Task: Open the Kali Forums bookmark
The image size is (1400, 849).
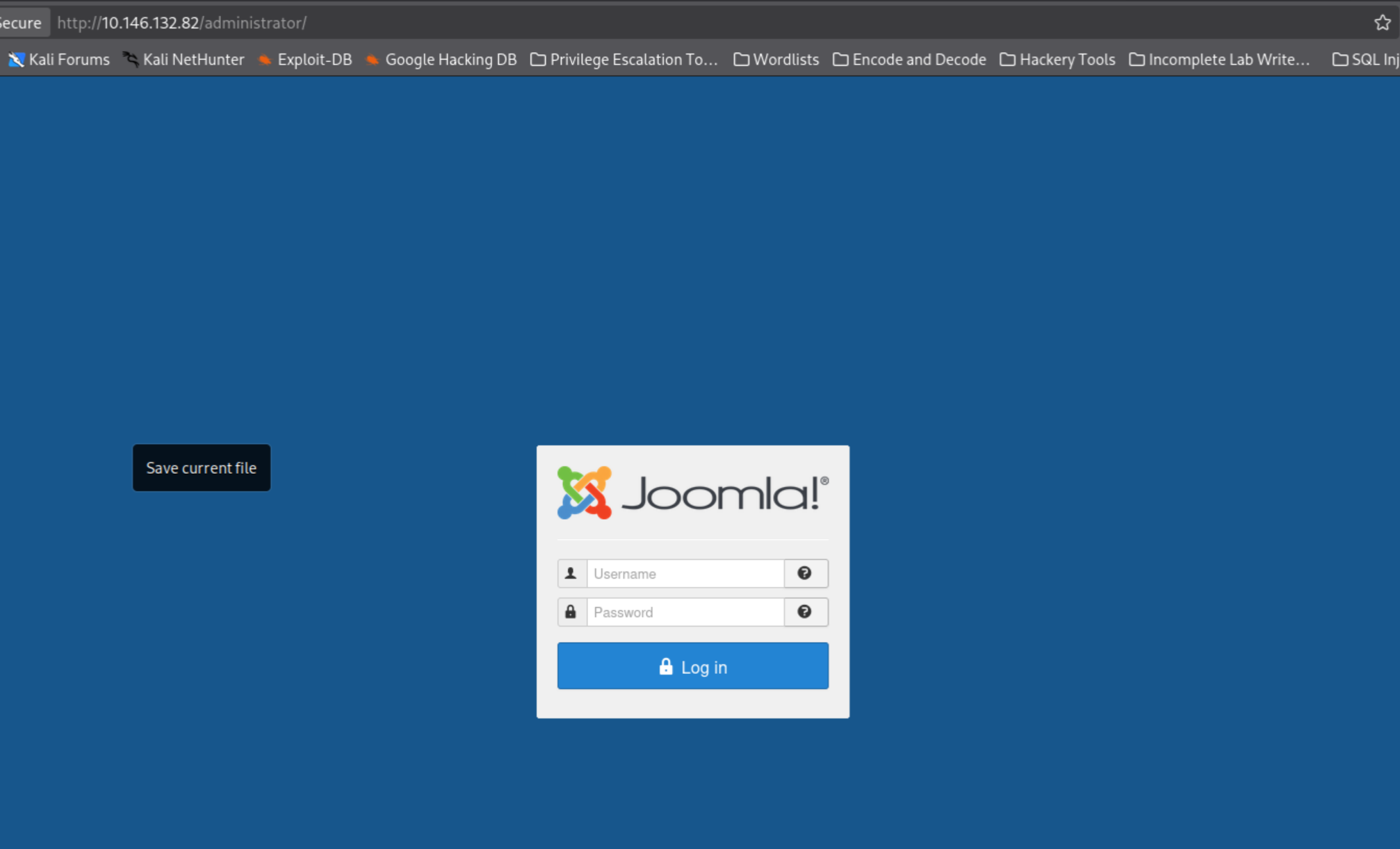Action: click(x=59, y=60)
